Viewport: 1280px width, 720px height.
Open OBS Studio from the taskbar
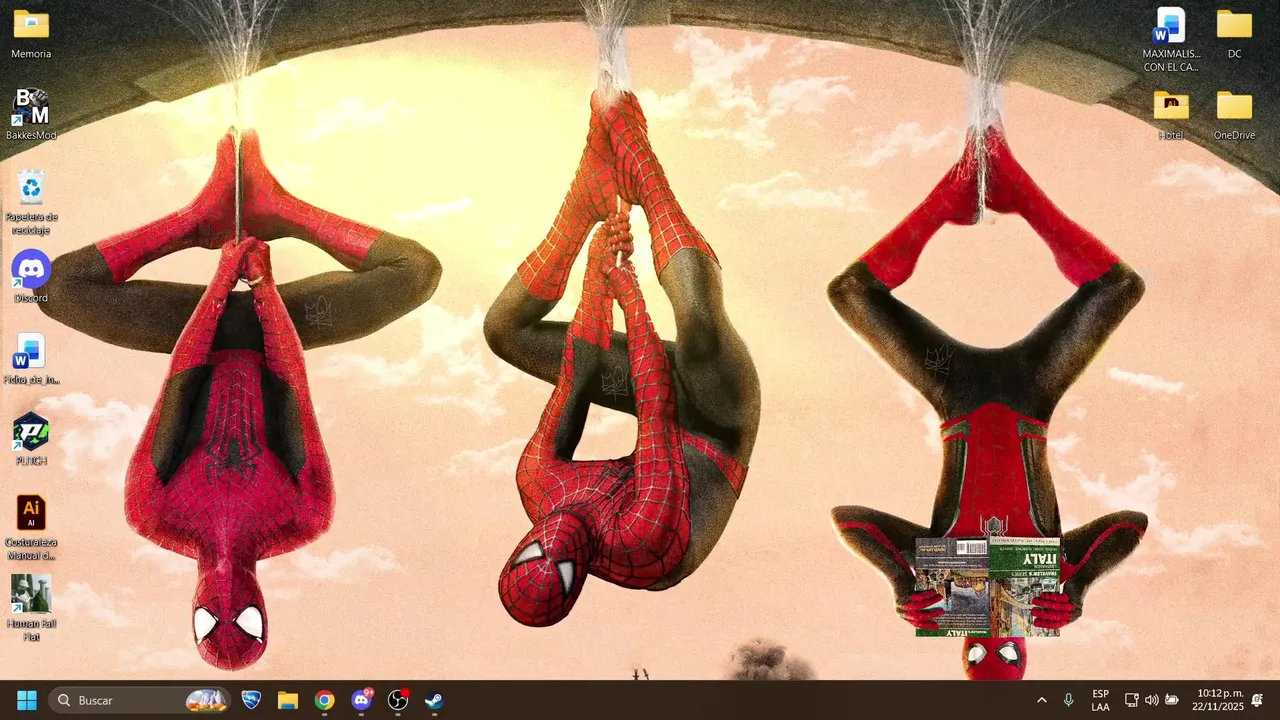(398, 700)
